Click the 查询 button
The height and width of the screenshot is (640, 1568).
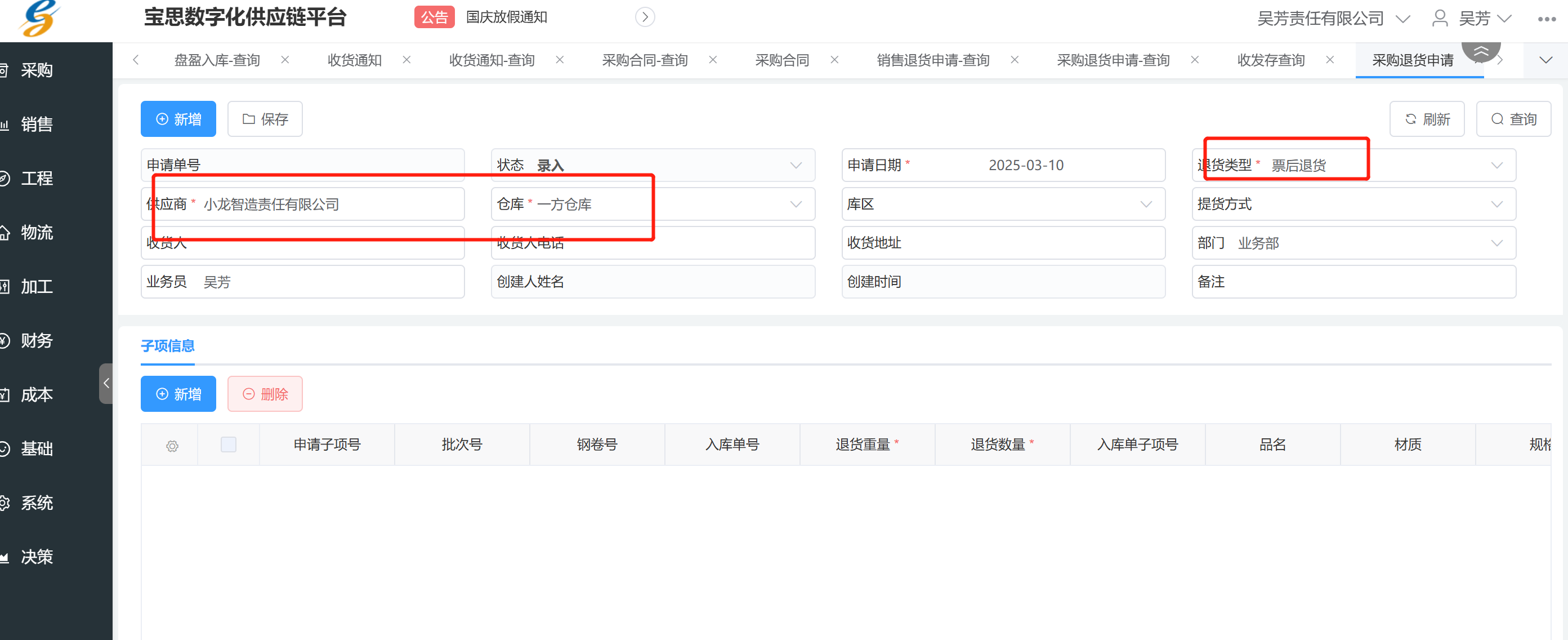pyautogui.click(x=1513, y=119)
